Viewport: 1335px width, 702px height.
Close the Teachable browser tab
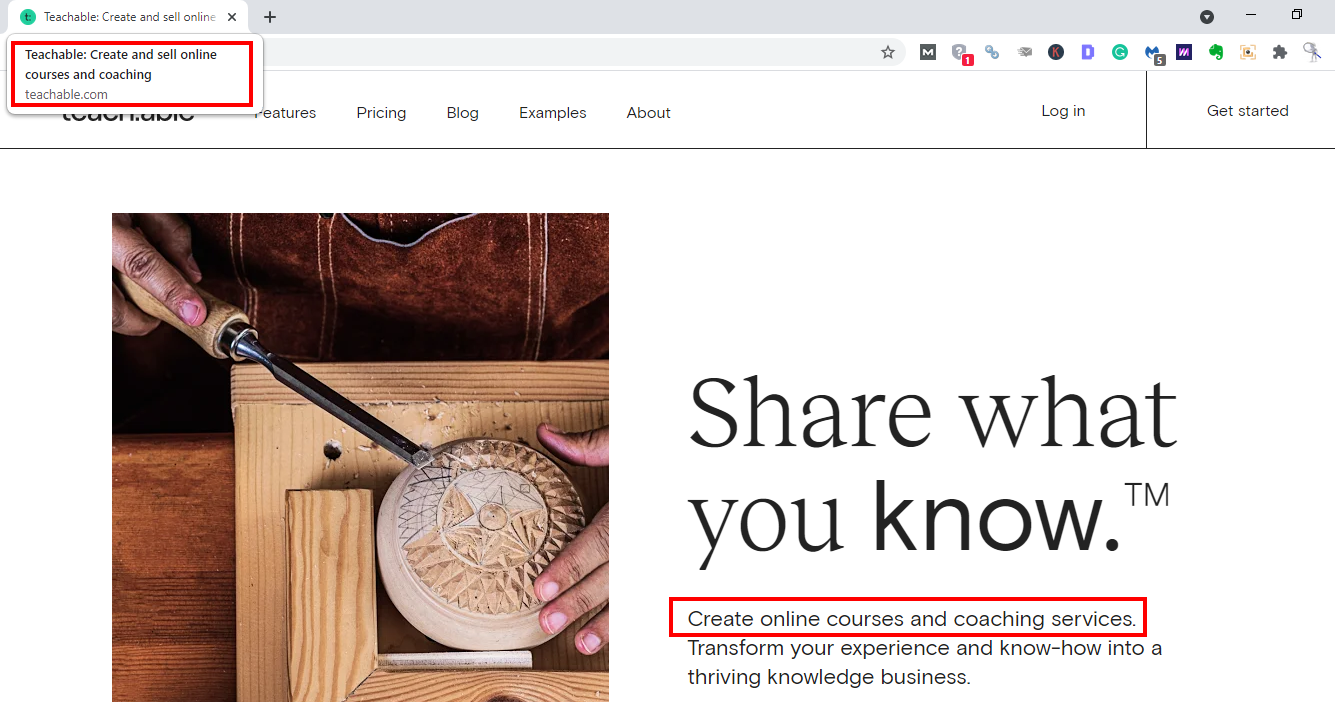(232, 17)
